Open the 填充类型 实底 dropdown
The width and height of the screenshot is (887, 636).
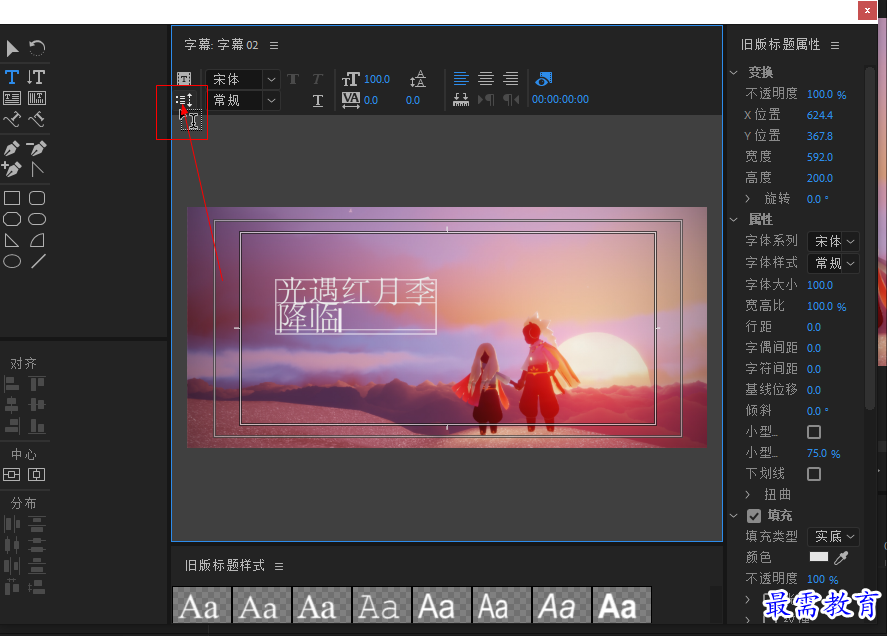833,536
